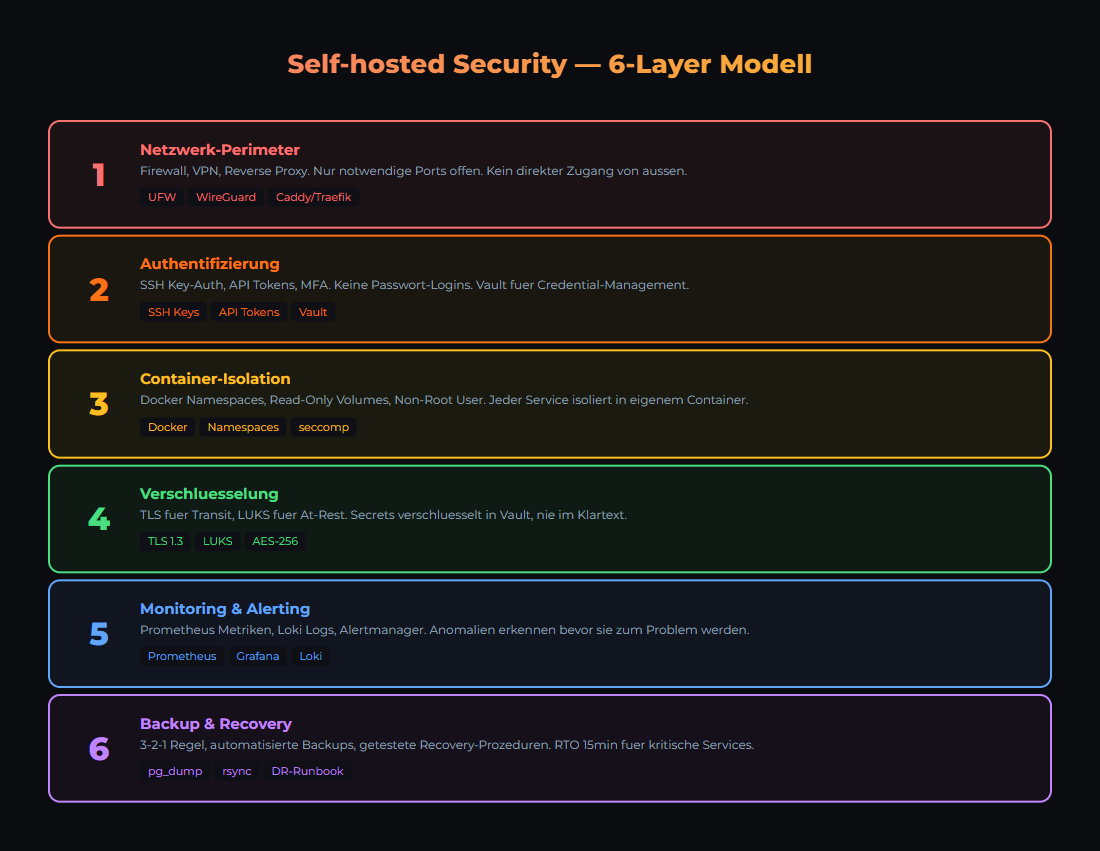Screen dimensions: 1100x851
Task: Open the Authentifizierung layer section
Action: point(550,289)
